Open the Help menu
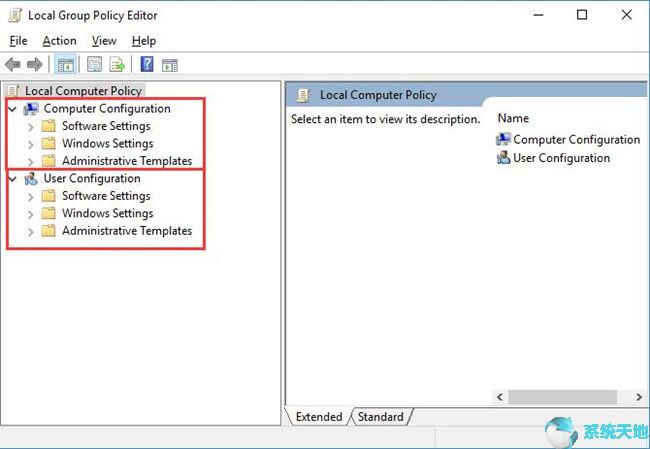650x449 pixels. [x=144, y=41]
